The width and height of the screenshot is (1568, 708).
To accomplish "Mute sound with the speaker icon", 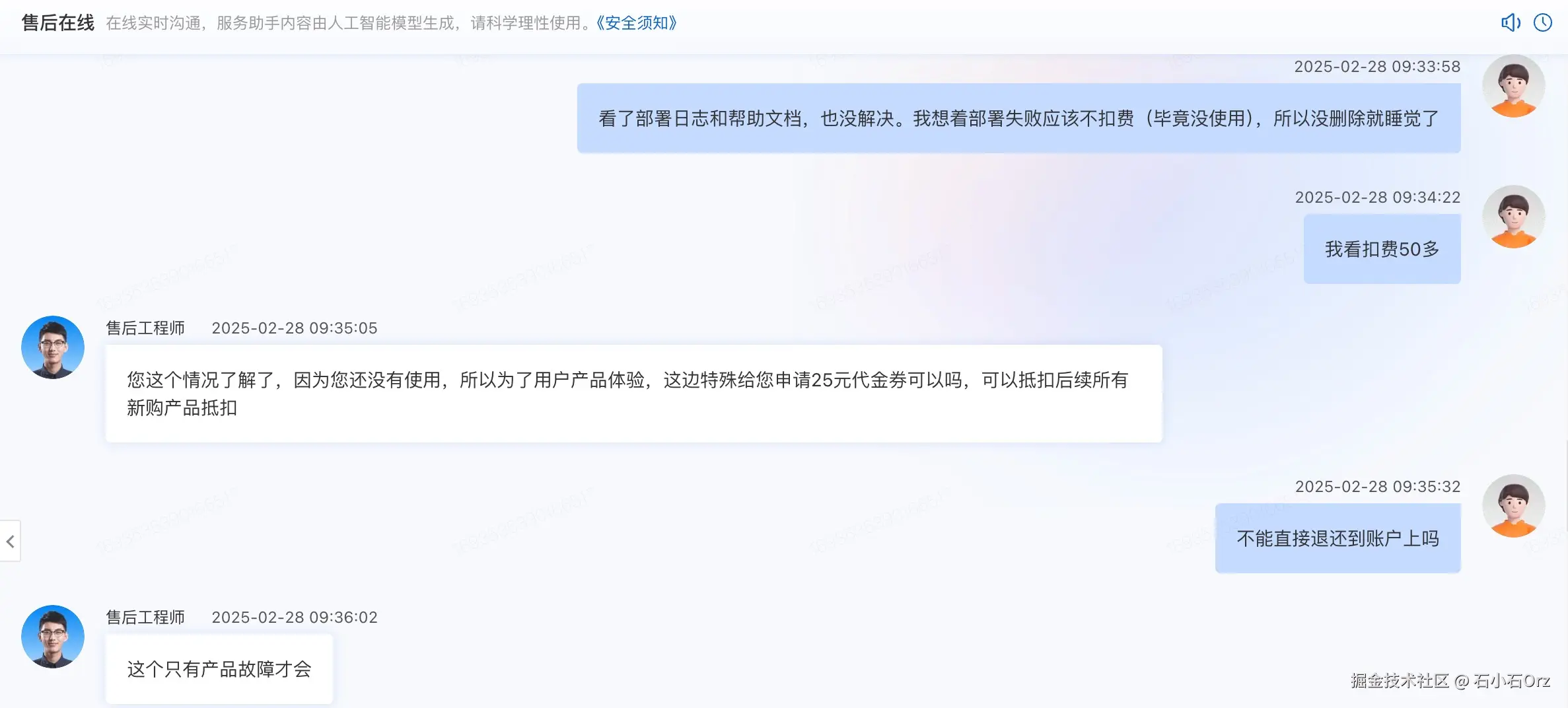I will pos(1511,23).
